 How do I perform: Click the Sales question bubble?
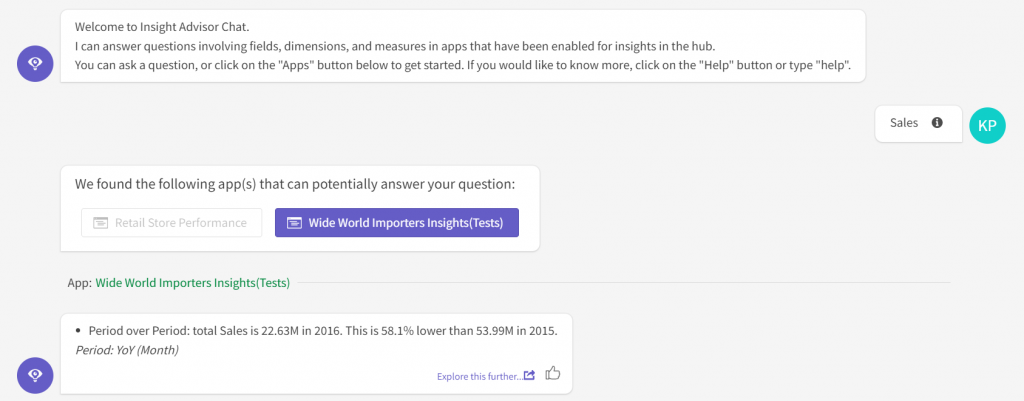918,123
